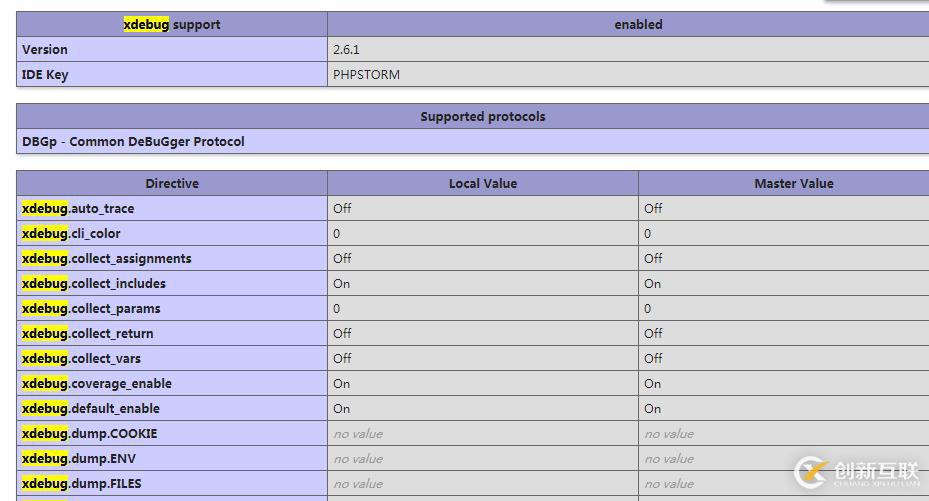This screenshot has width=929, height=501.
Task: Click the watermark logo in bottom corner
Action: [856, 471]
